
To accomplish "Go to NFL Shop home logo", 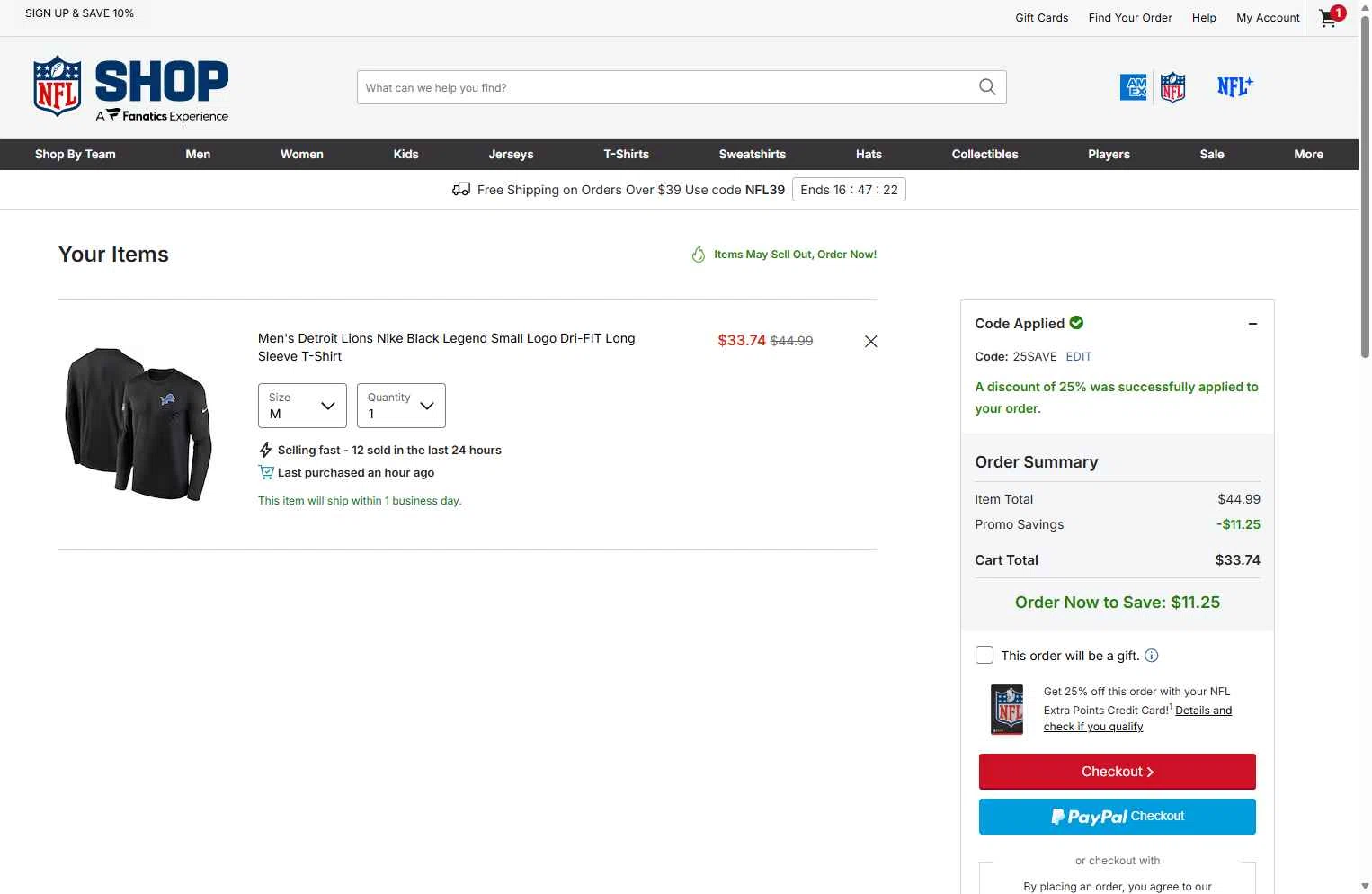I will pyautogui.click(x=131, y=88).
